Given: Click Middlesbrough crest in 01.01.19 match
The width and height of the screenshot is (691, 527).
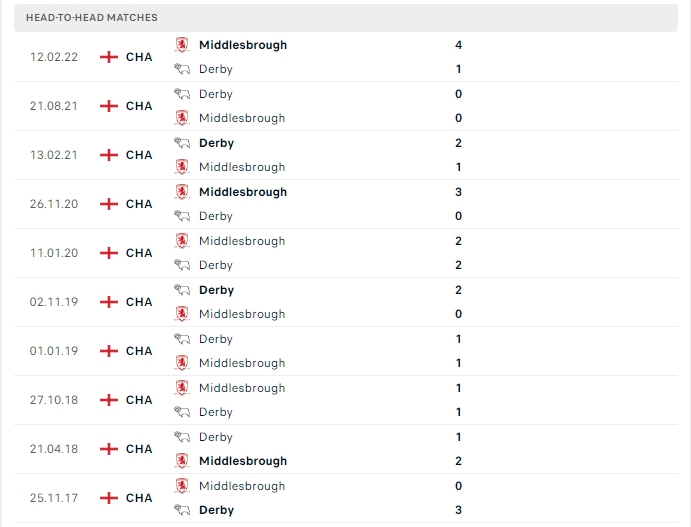Looking at the screenshot, I should 182,363.
